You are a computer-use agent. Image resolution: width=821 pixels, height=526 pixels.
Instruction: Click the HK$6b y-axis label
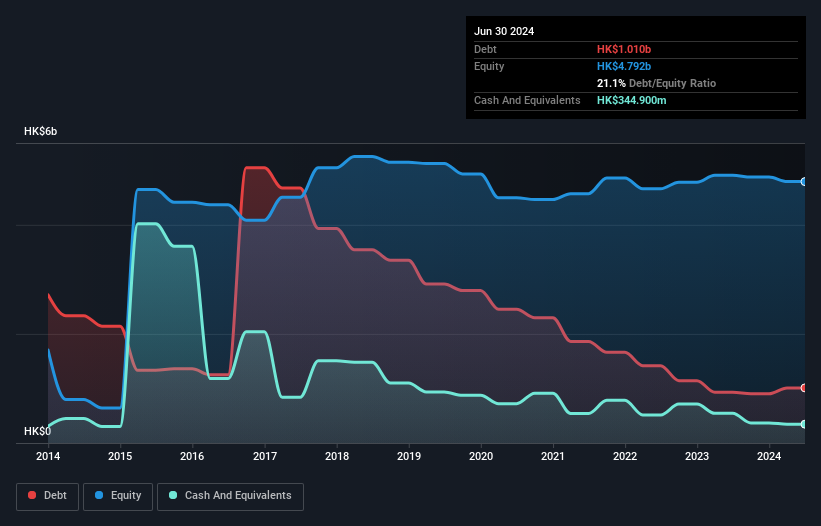click(40, 131)
